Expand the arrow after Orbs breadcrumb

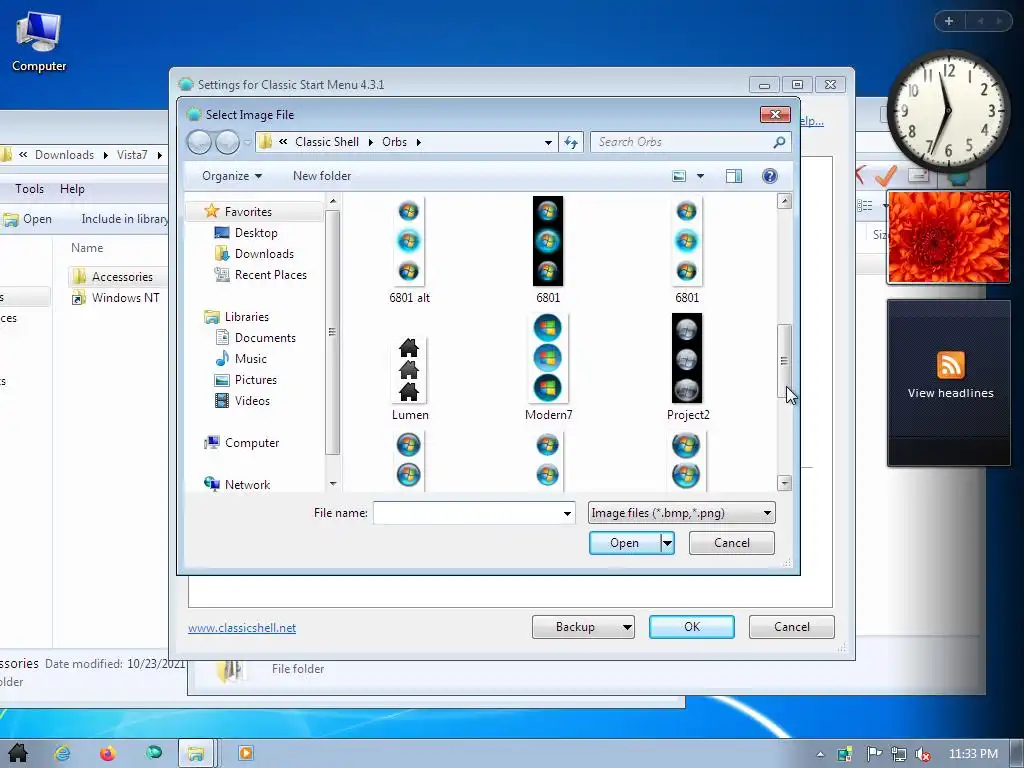click(419, 142)
